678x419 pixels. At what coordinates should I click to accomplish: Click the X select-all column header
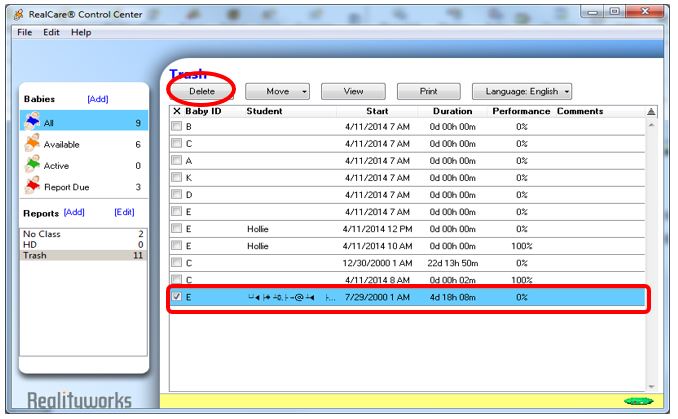click(176, 111)
